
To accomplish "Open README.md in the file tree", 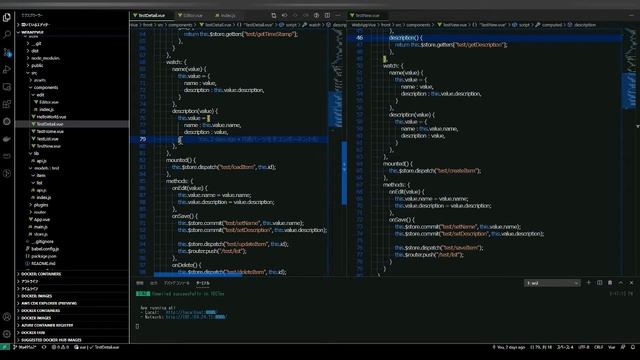I will [x=43, y=264].
